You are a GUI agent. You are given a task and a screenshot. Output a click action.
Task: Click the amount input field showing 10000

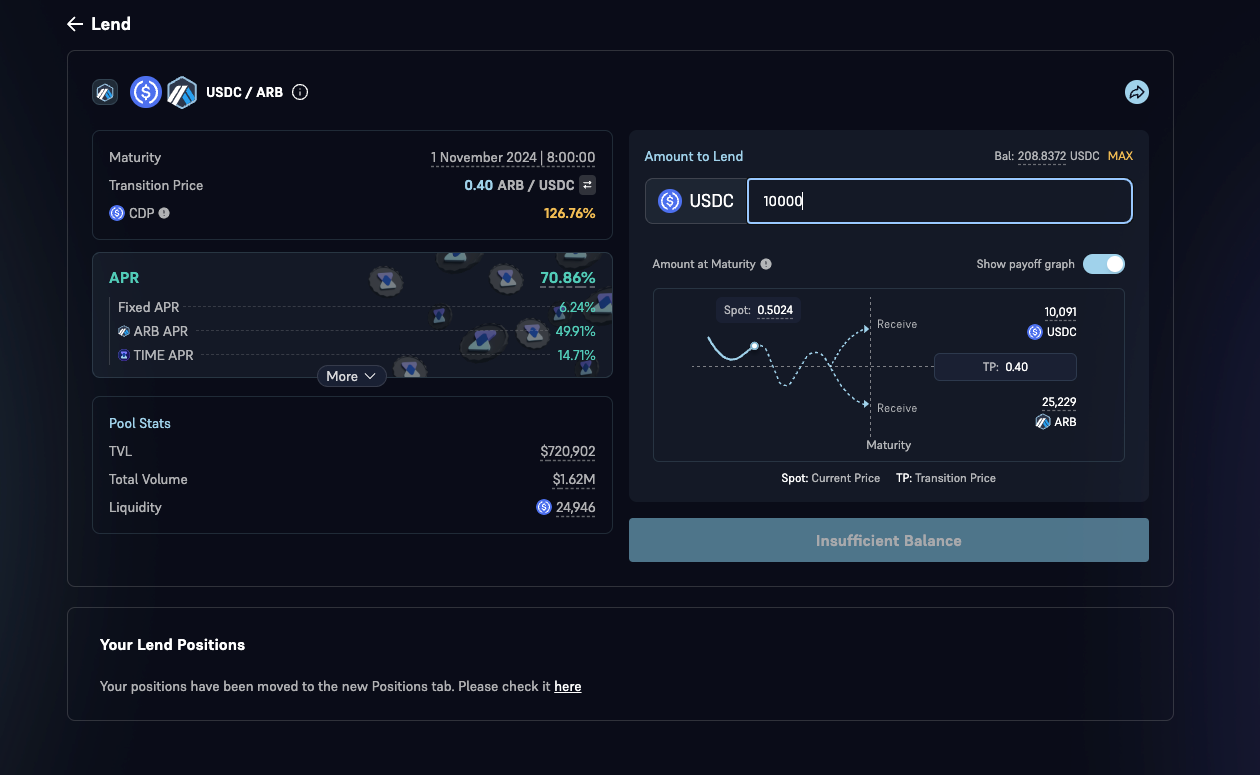pyautogui.click(x=938, y=201)
